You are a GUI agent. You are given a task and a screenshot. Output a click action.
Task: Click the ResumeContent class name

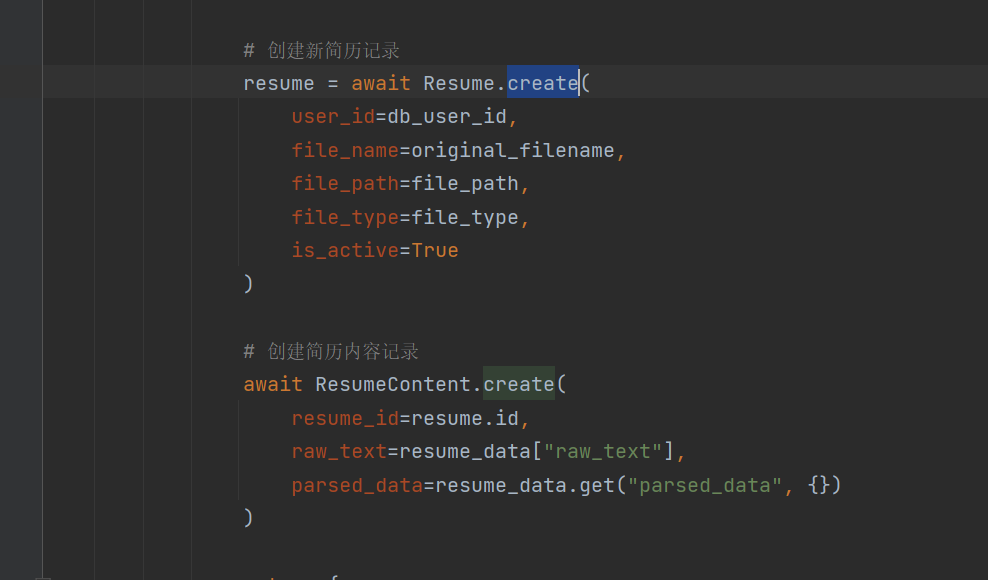(x=393, y=384)
